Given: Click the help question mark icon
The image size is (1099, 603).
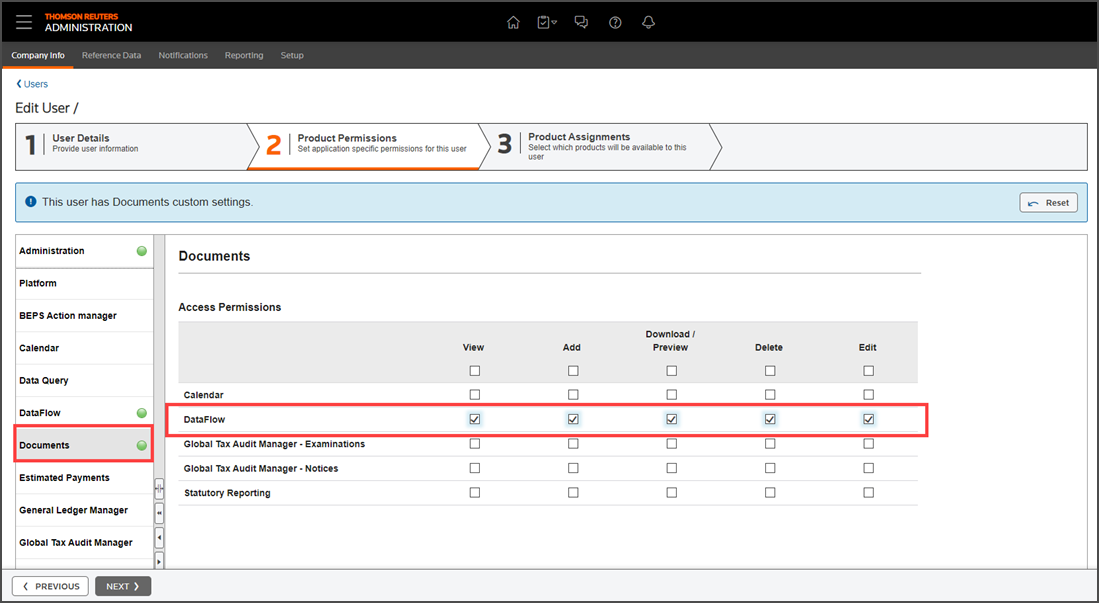Looking at the screenshot, I should tap(615, 22).
